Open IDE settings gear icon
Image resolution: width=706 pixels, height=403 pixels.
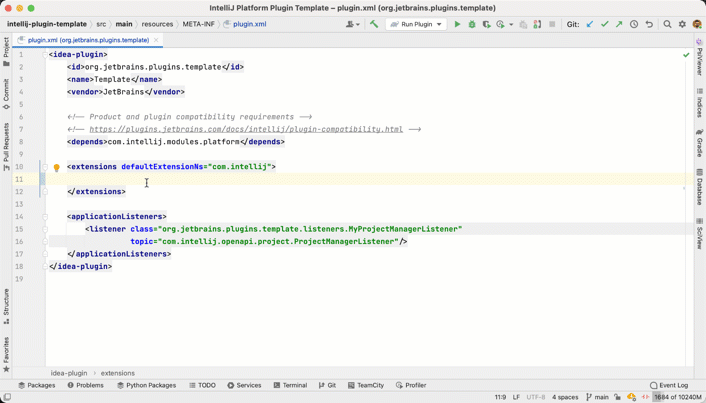tap(682, 24)
